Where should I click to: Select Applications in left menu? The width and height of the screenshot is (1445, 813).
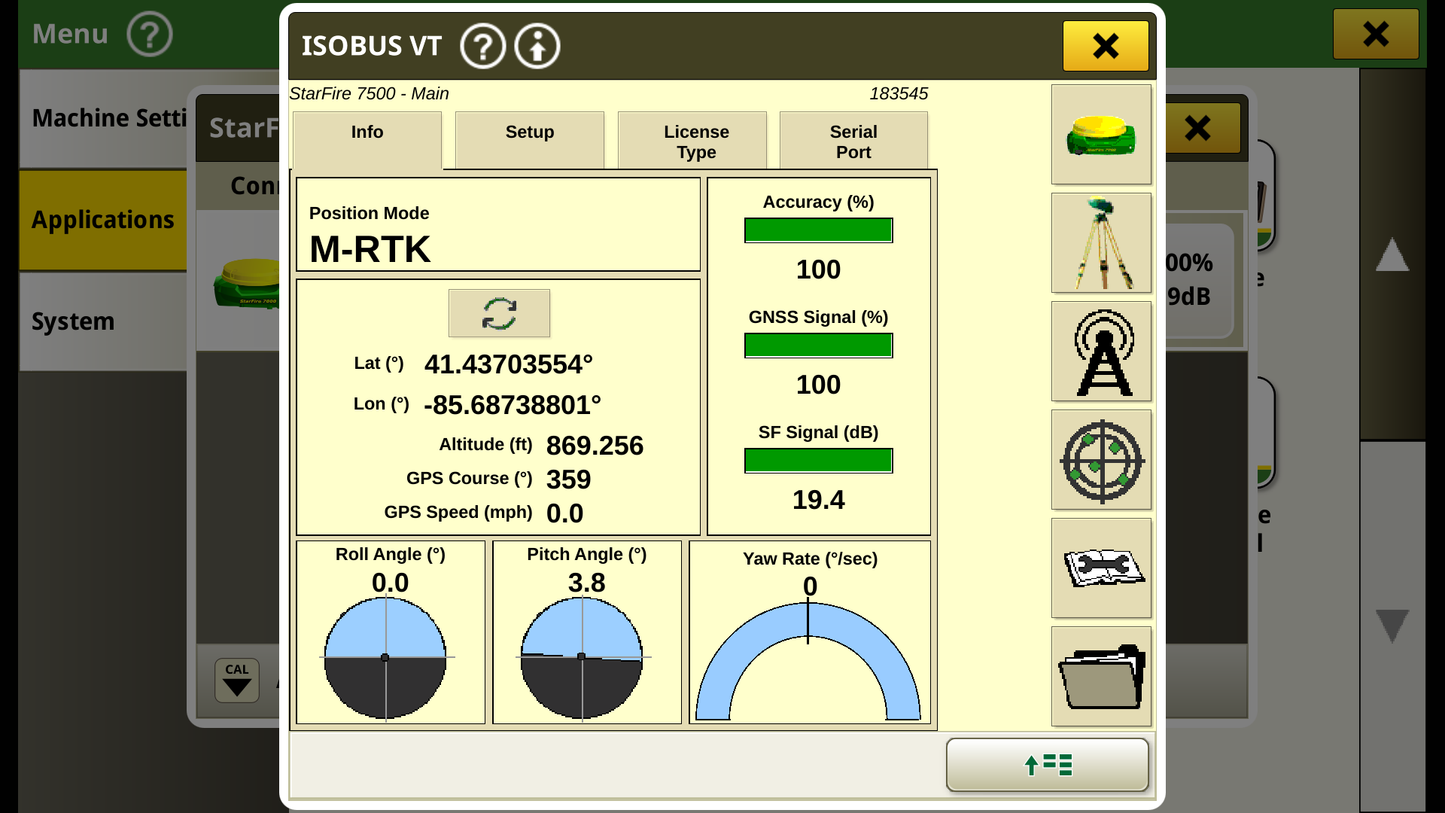(x=103, y=220)
